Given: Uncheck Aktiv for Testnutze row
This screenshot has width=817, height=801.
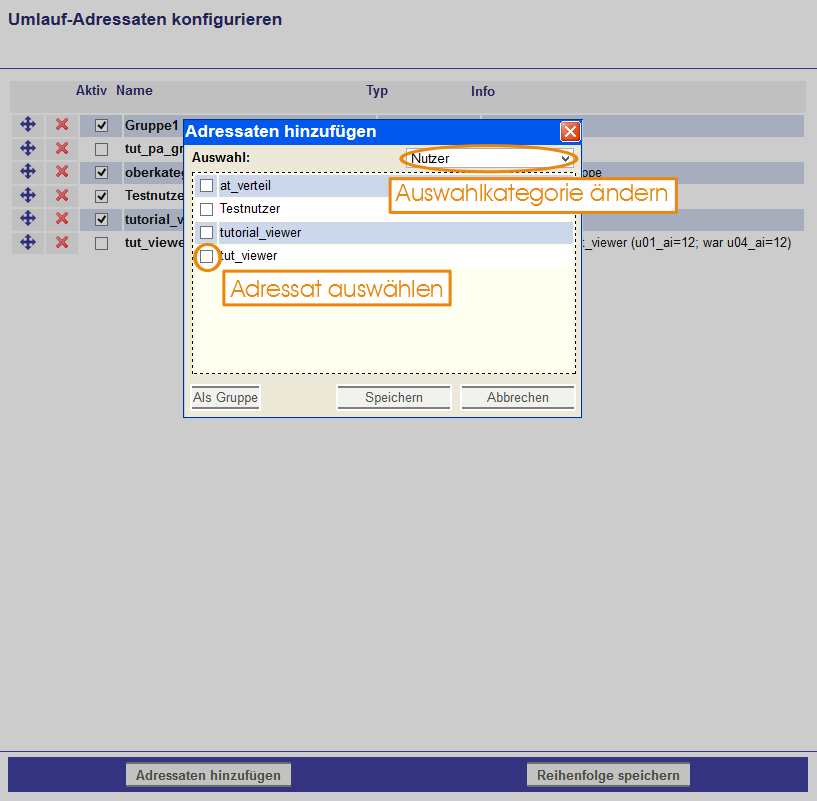Looking at the screenshot, I should point(102,196).
